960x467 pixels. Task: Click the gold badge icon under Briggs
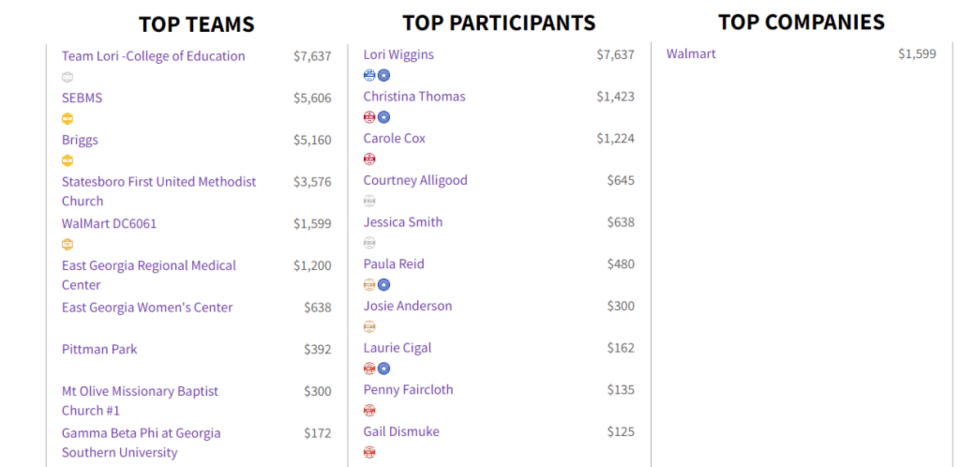click(67, 161)
